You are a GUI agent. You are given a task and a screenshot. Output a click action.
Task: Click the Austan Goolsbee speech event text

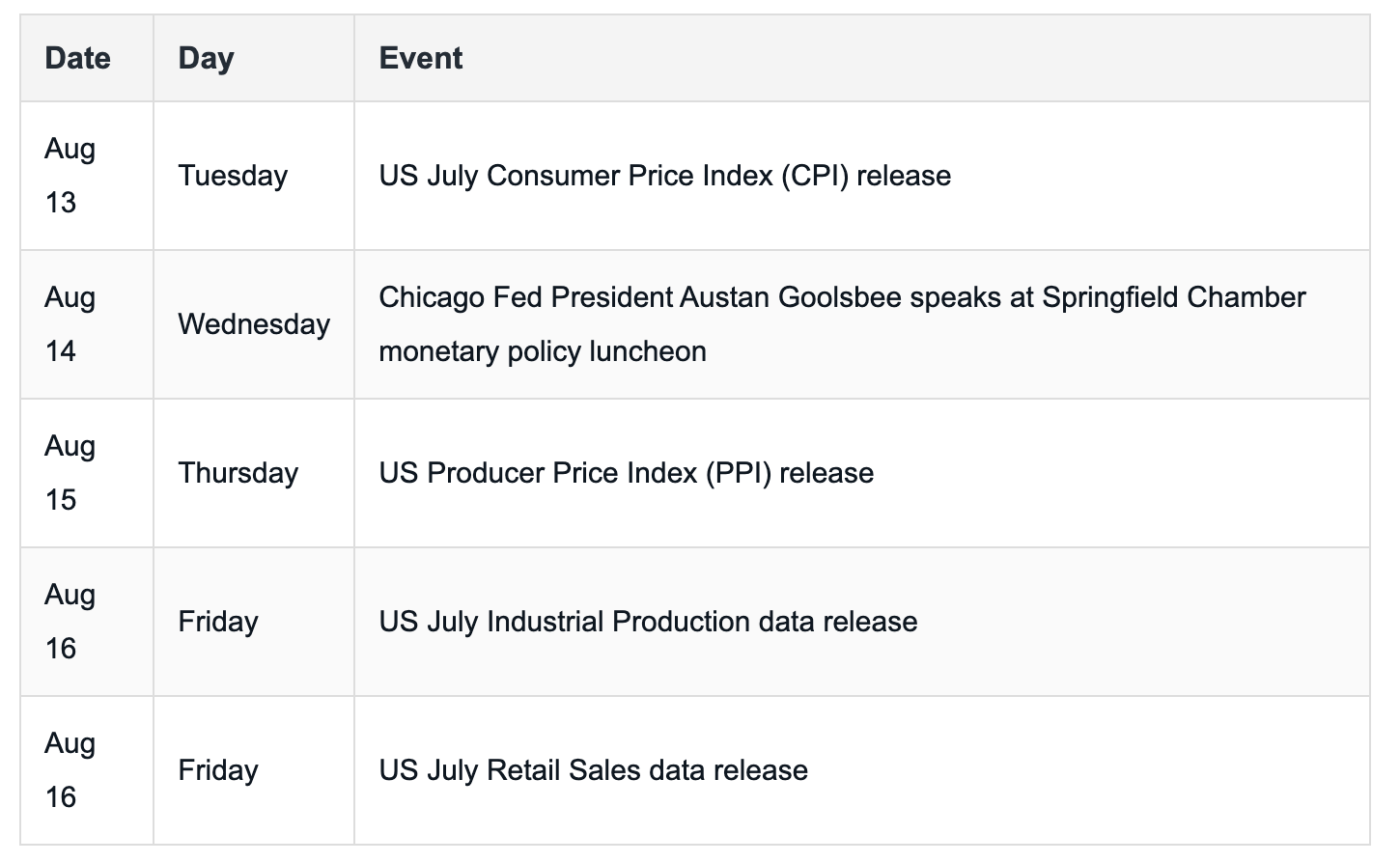coord(842,324)
